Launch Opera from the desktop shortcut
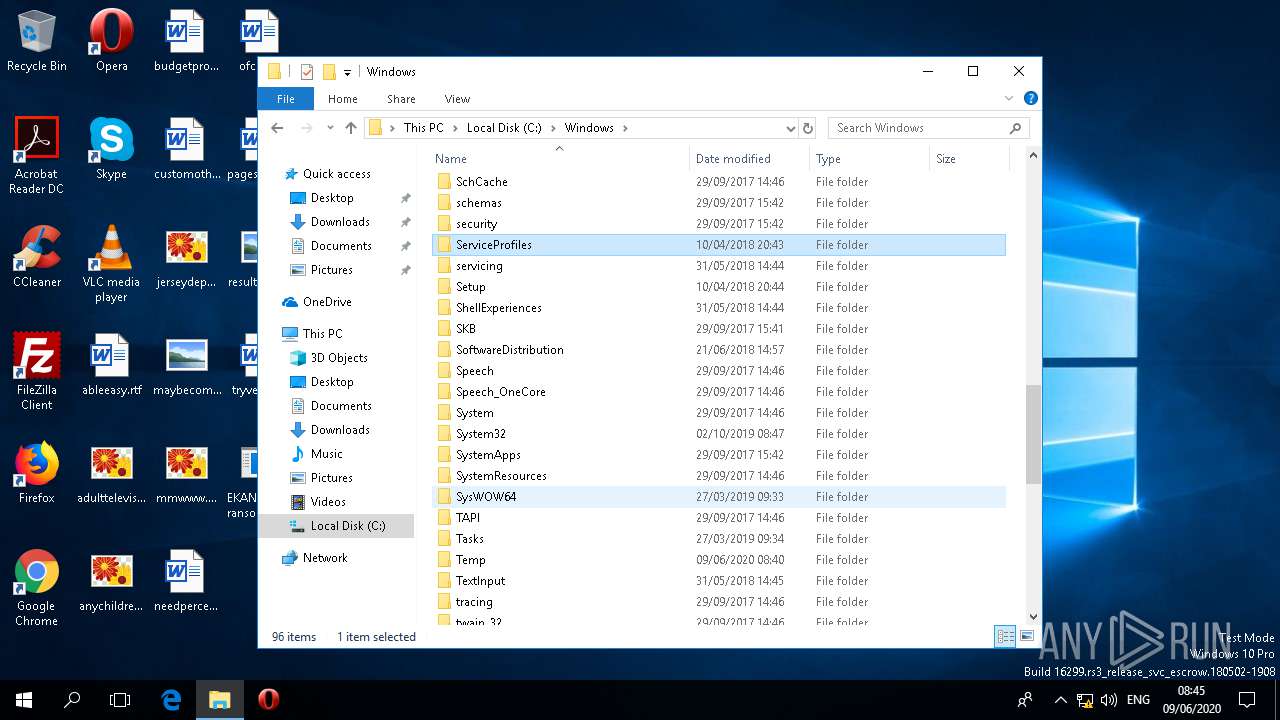The height and width of the screenshot is (720, 1280). pyautogui.click(x=111, y=41)
